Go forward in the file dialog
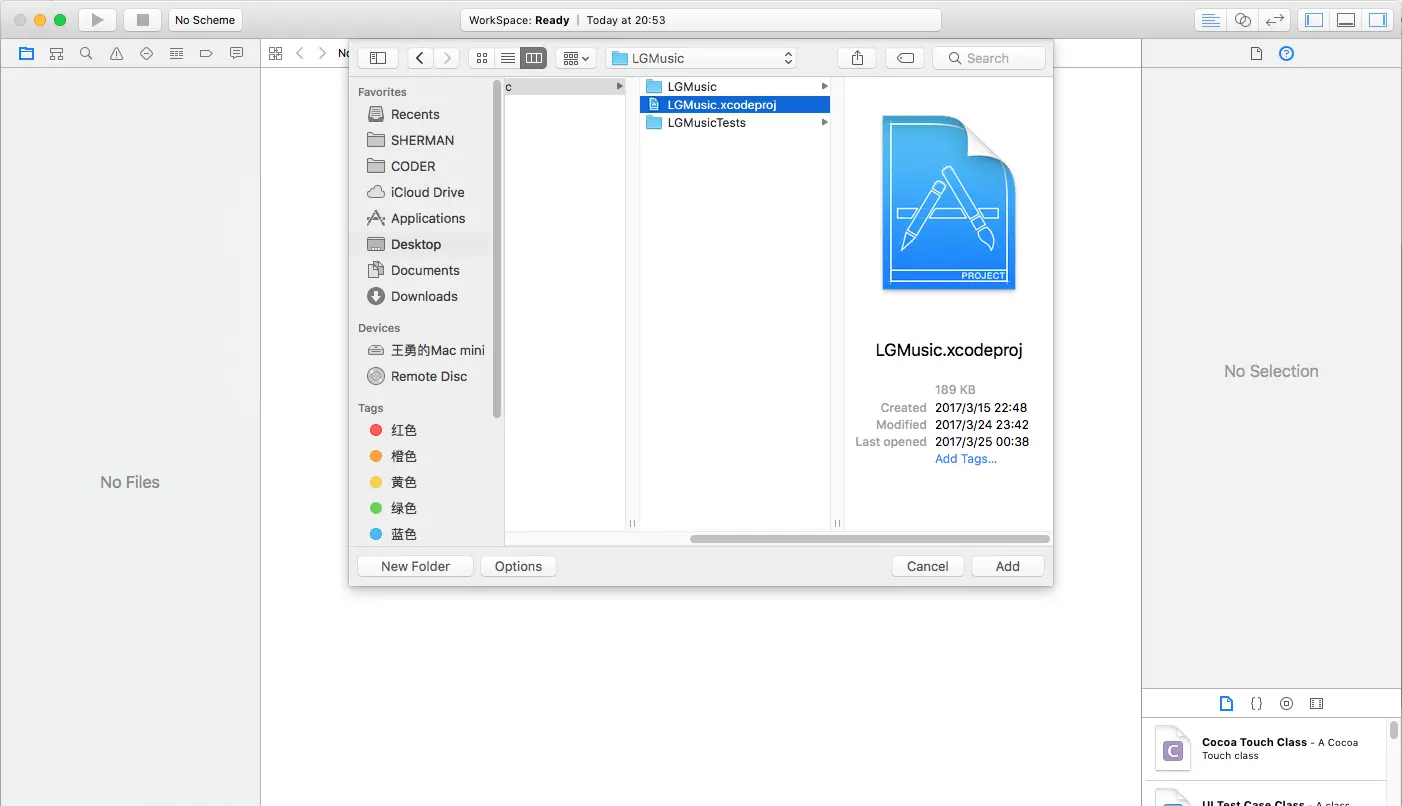1402x806 pixels. tap(448, 58)
